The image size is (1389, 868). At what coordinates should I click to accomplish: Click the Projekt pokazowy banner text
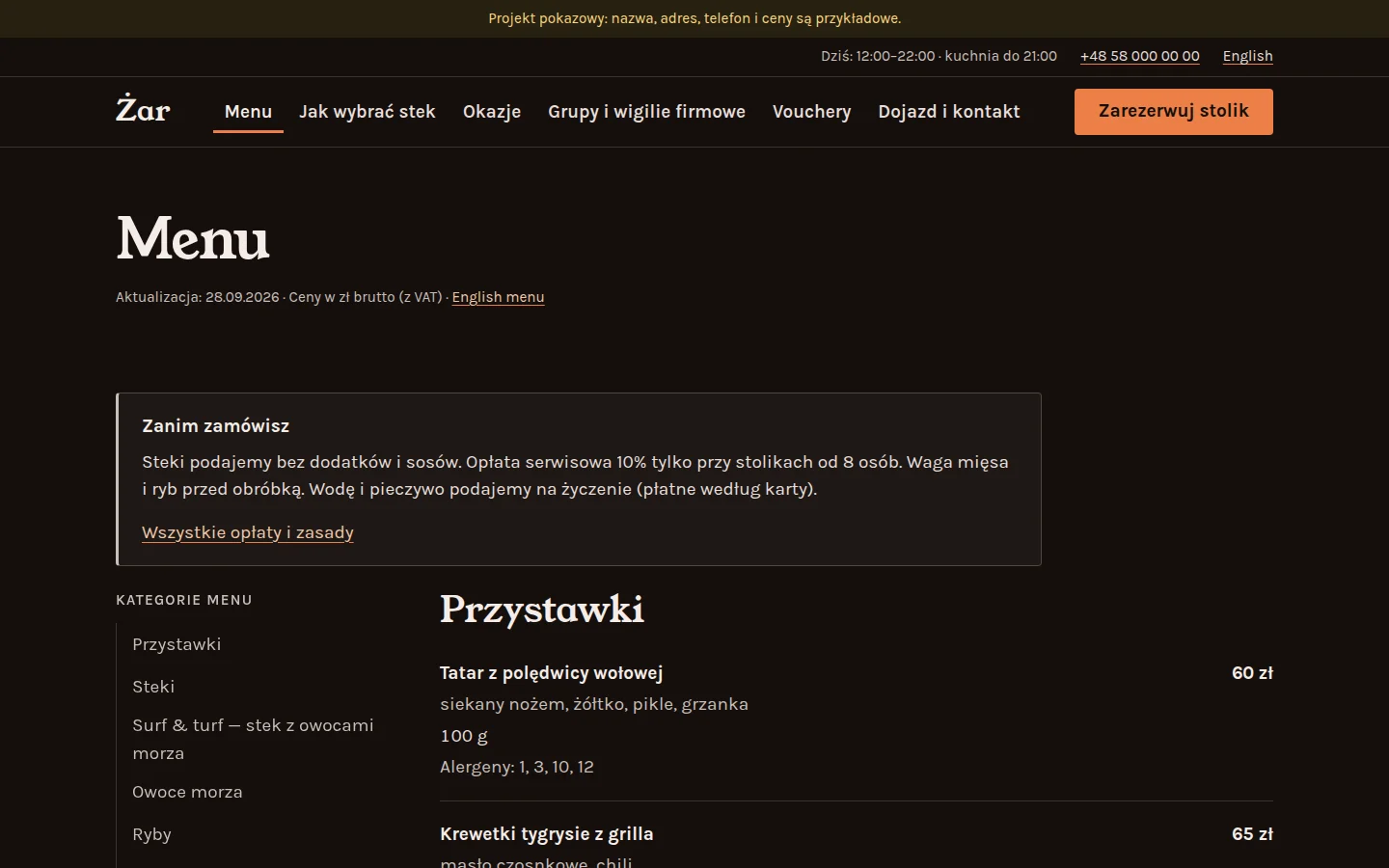(694, 18)
